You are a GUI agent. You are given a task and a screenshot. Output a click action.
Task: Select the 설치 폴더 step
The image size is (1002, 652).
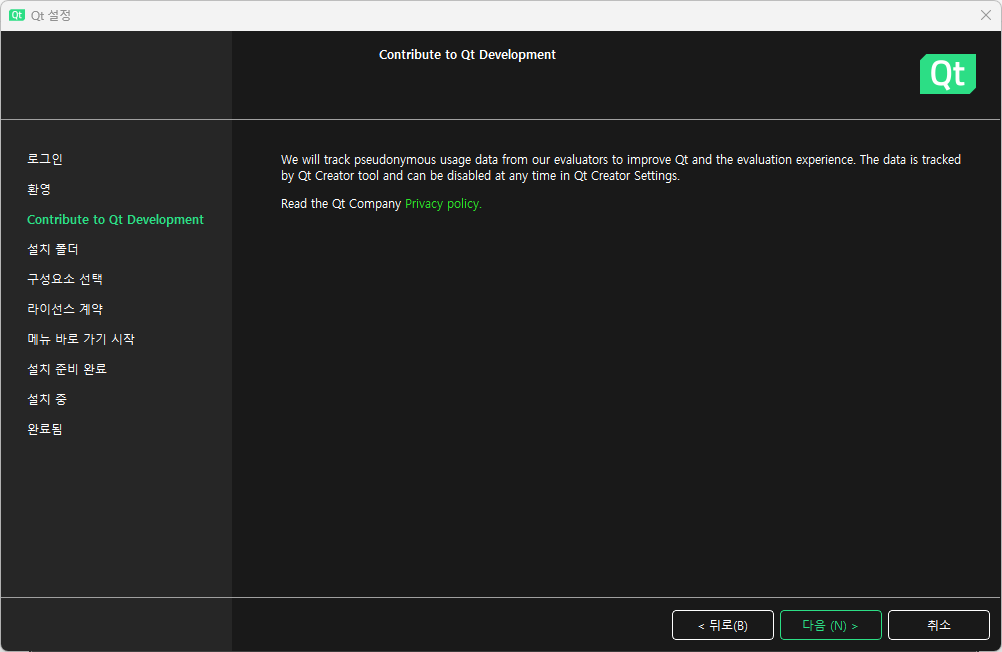click(x=52, y=249)
